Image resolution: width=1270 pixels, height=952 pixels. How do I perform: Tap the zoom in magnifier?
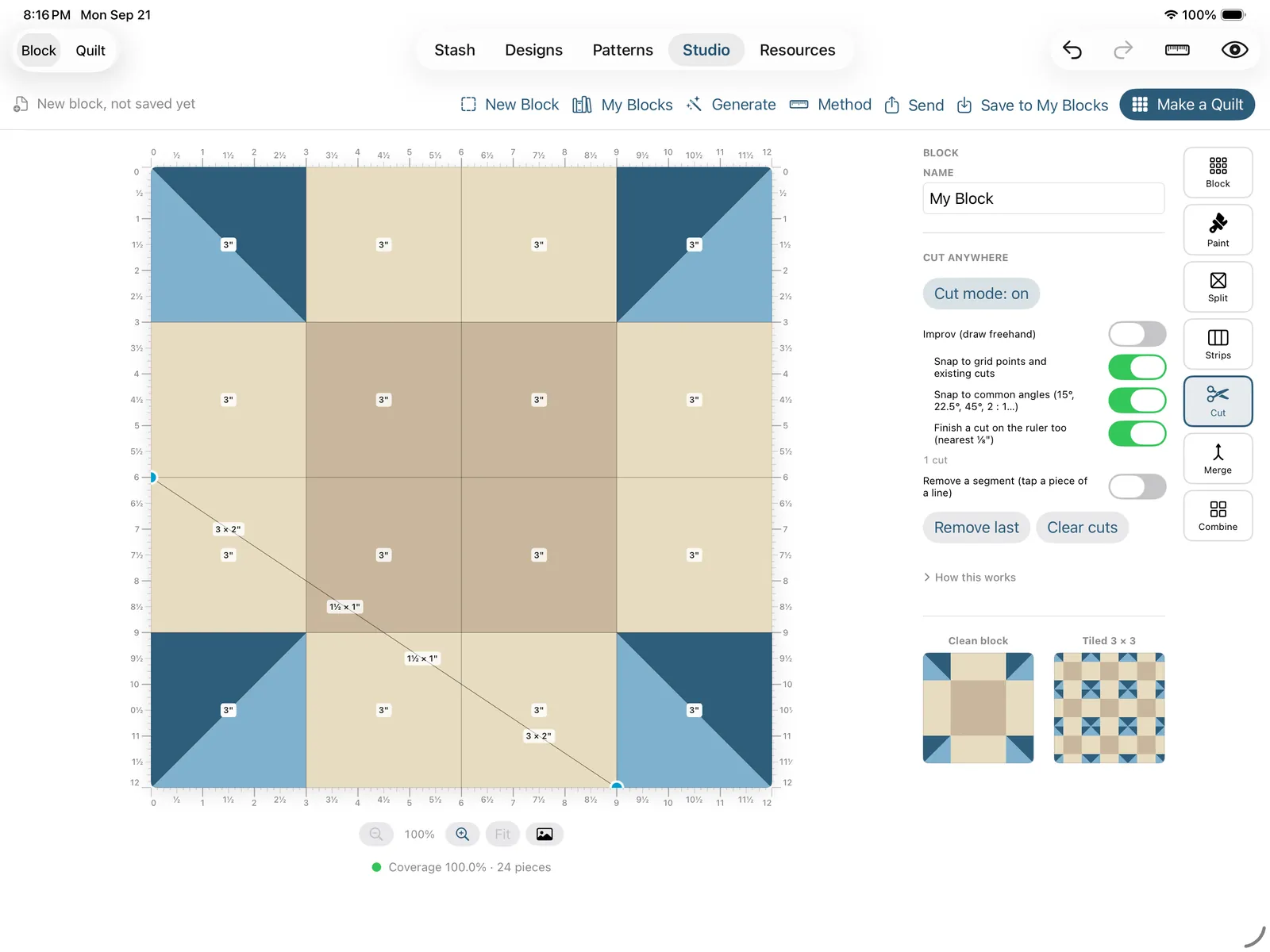pos(462,834)
